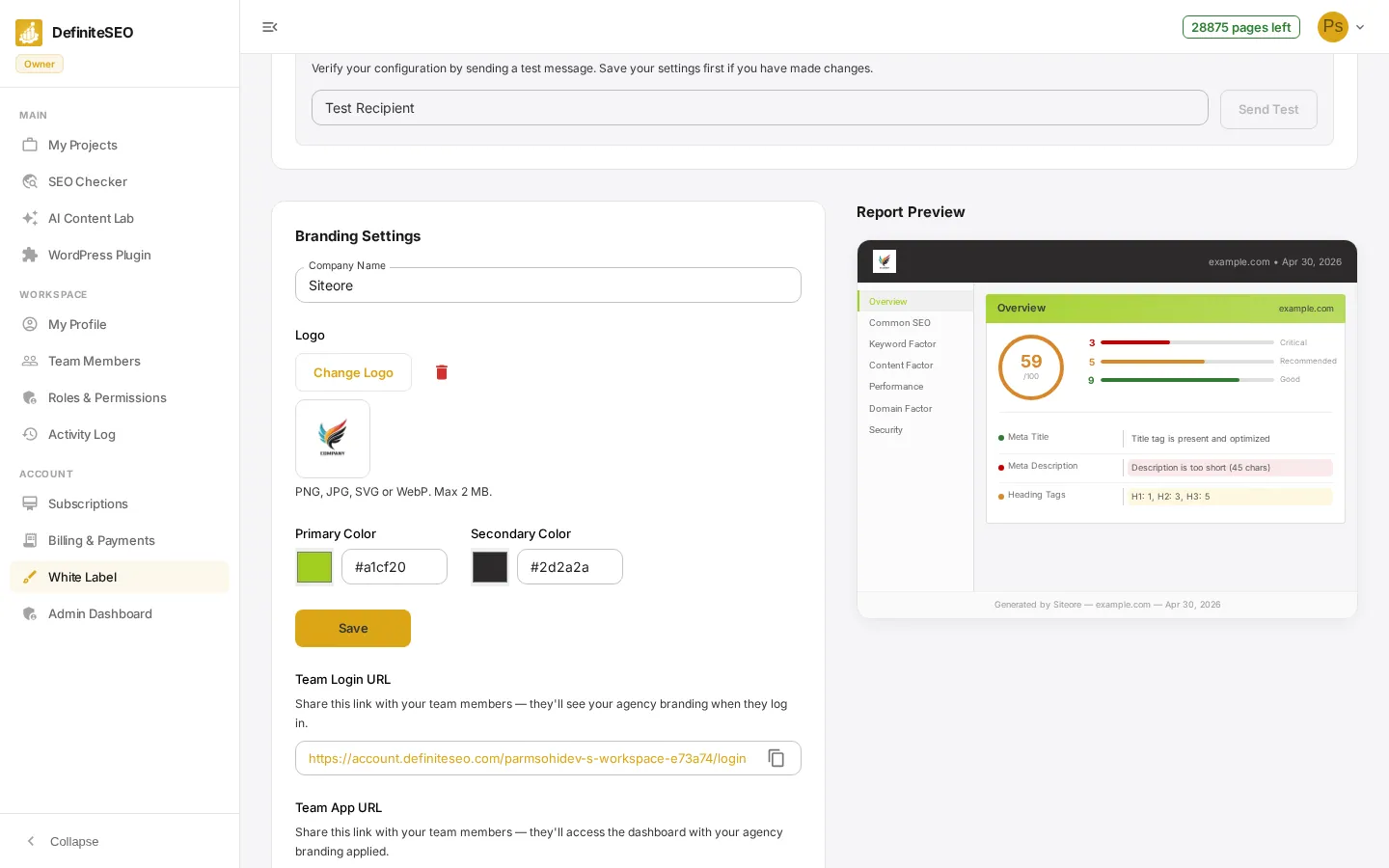Open Roles & Permissions

[120, 397]
